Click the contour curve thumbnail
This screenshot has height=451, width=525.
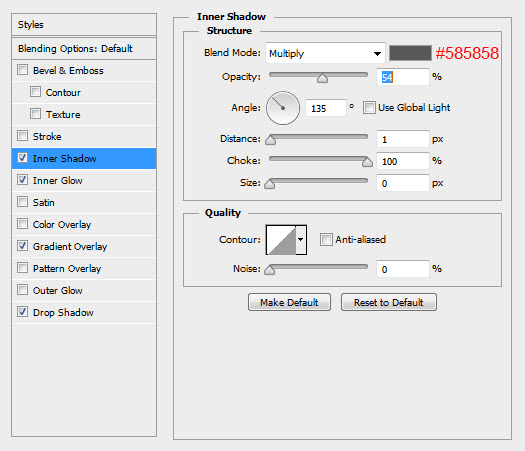pos(281,240)
